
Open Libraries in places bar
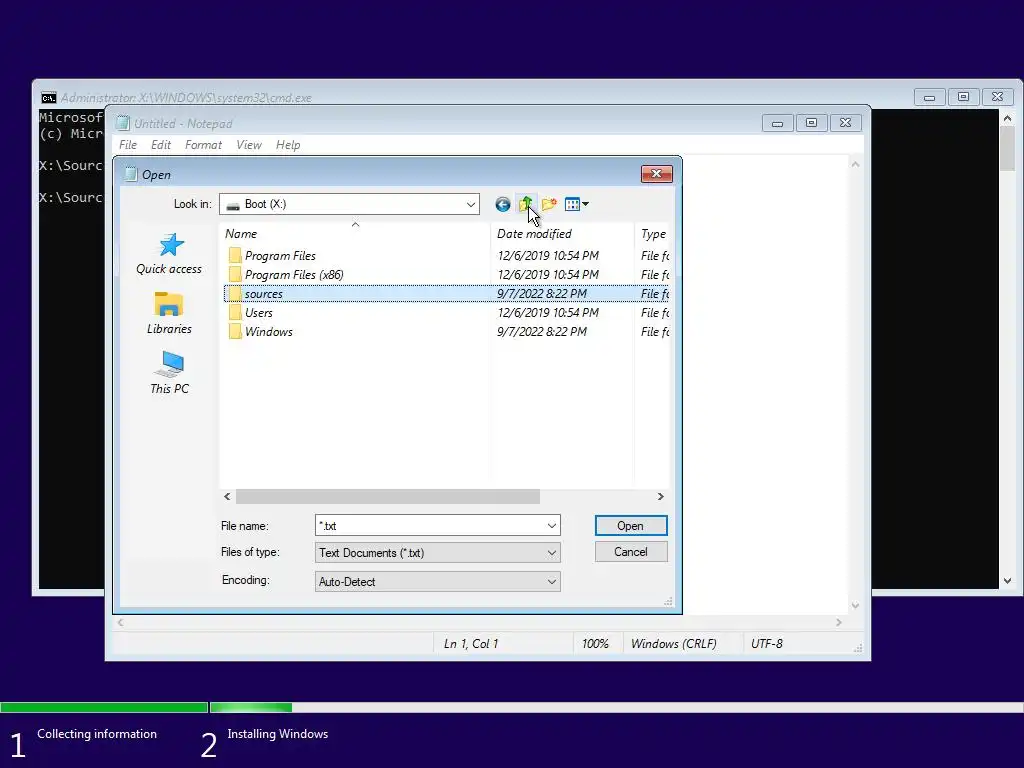click(169, 313)
